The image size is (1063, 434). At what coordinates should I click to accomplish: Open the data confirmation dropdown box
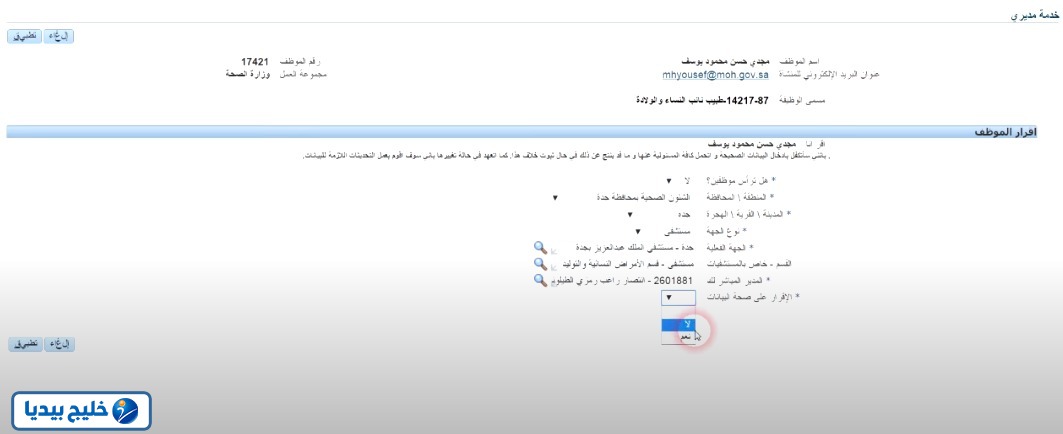pos(678,297)
